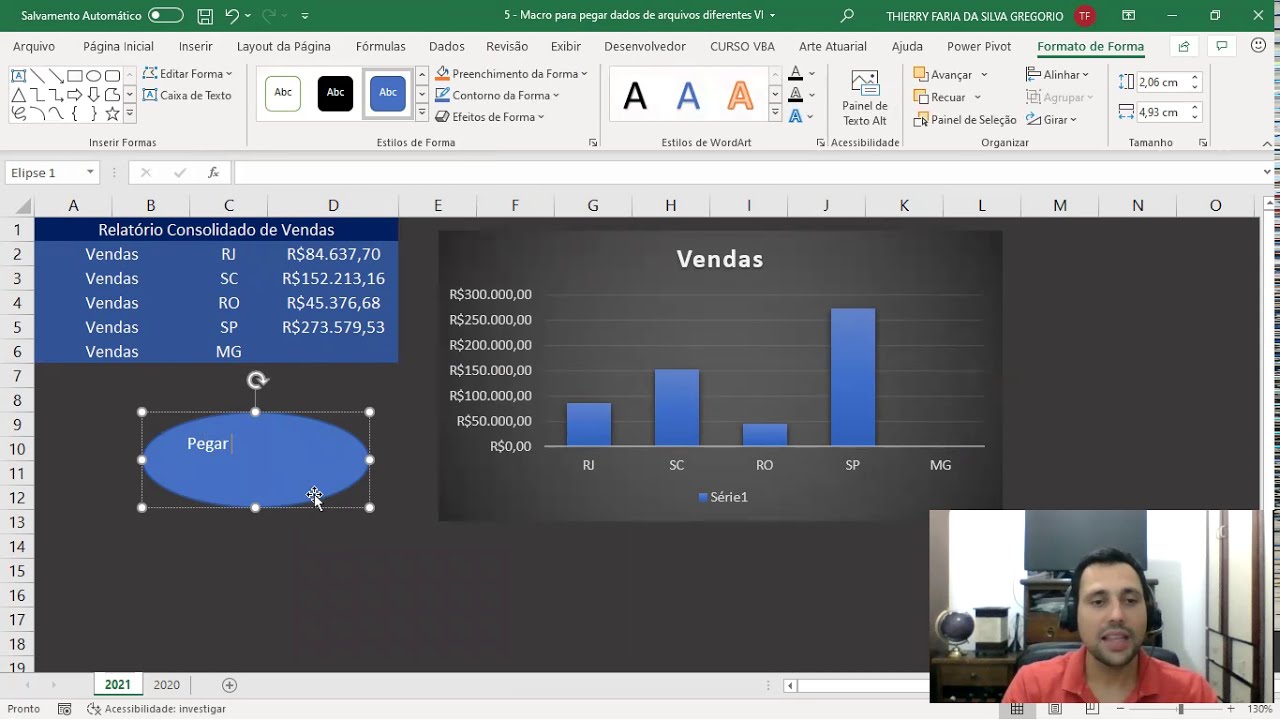Open Alinhar dropdown
Screen dimensions: 1280x720
[1058, 75]
